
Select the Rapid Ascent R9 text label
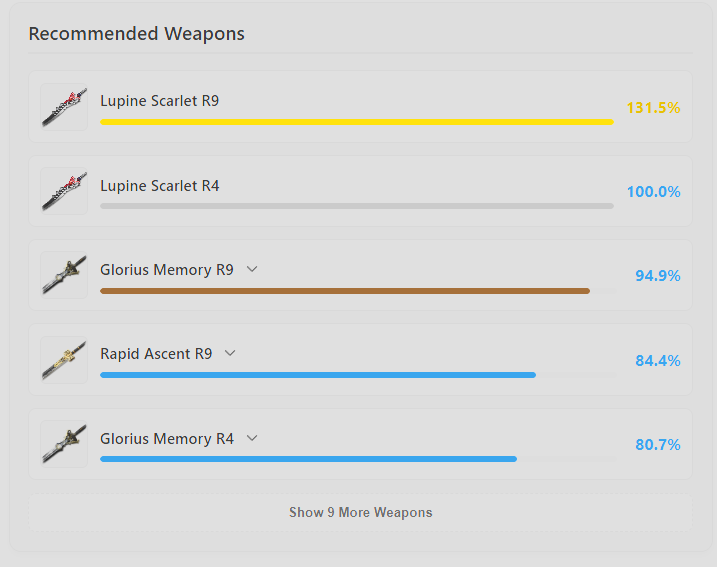(155, 354)
